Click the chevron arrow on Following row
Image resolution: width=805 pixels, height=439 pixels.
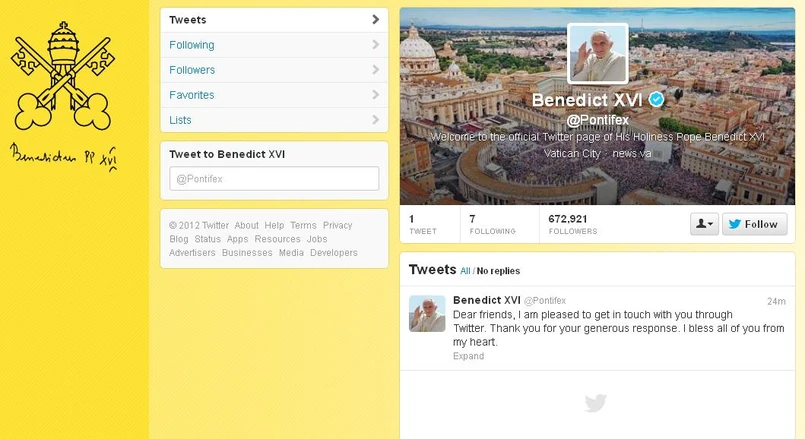coord(376,45)
